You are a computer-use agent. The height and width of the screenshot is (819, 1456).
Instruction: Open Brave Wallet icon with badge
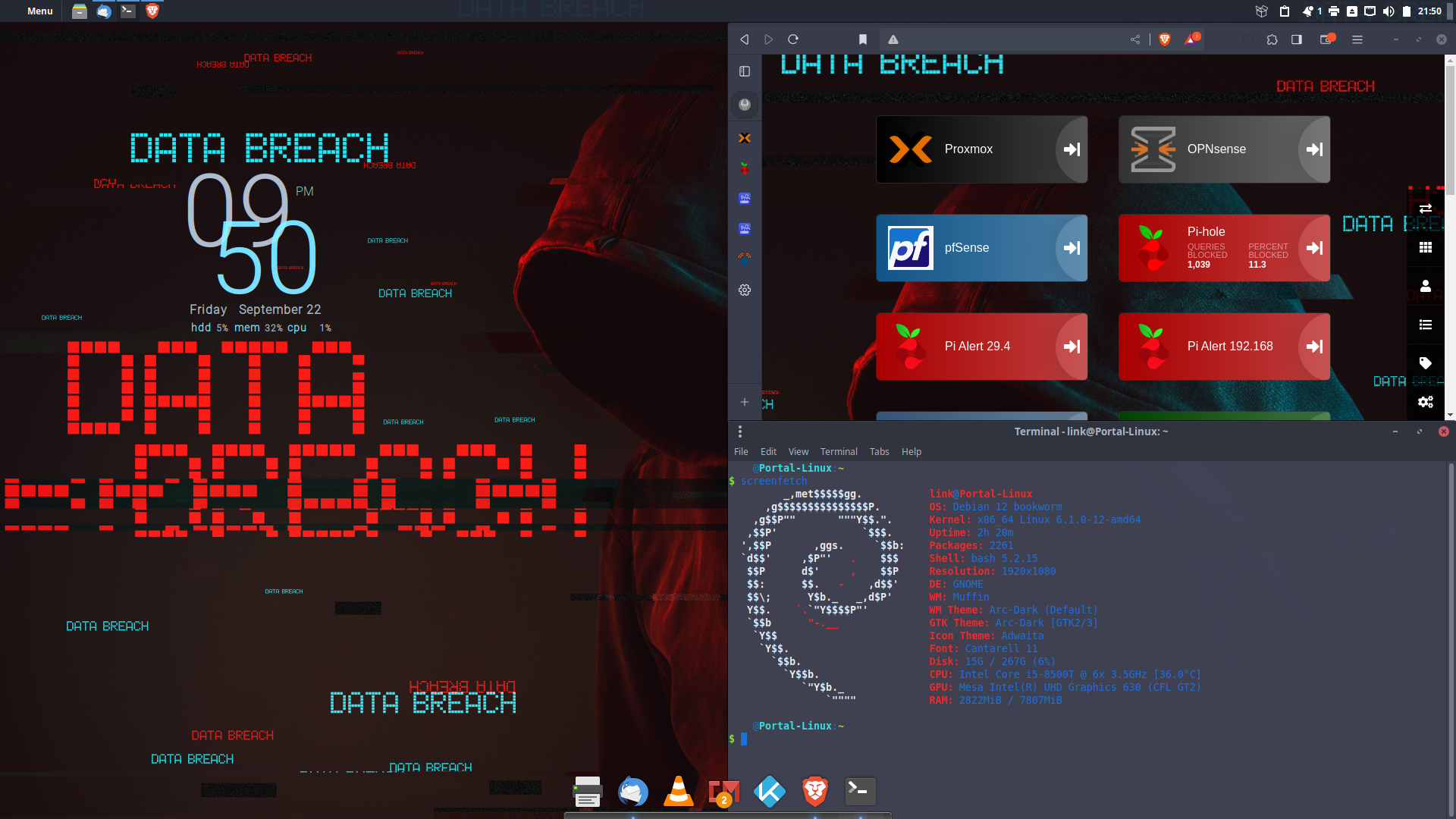pos(1326,39)
